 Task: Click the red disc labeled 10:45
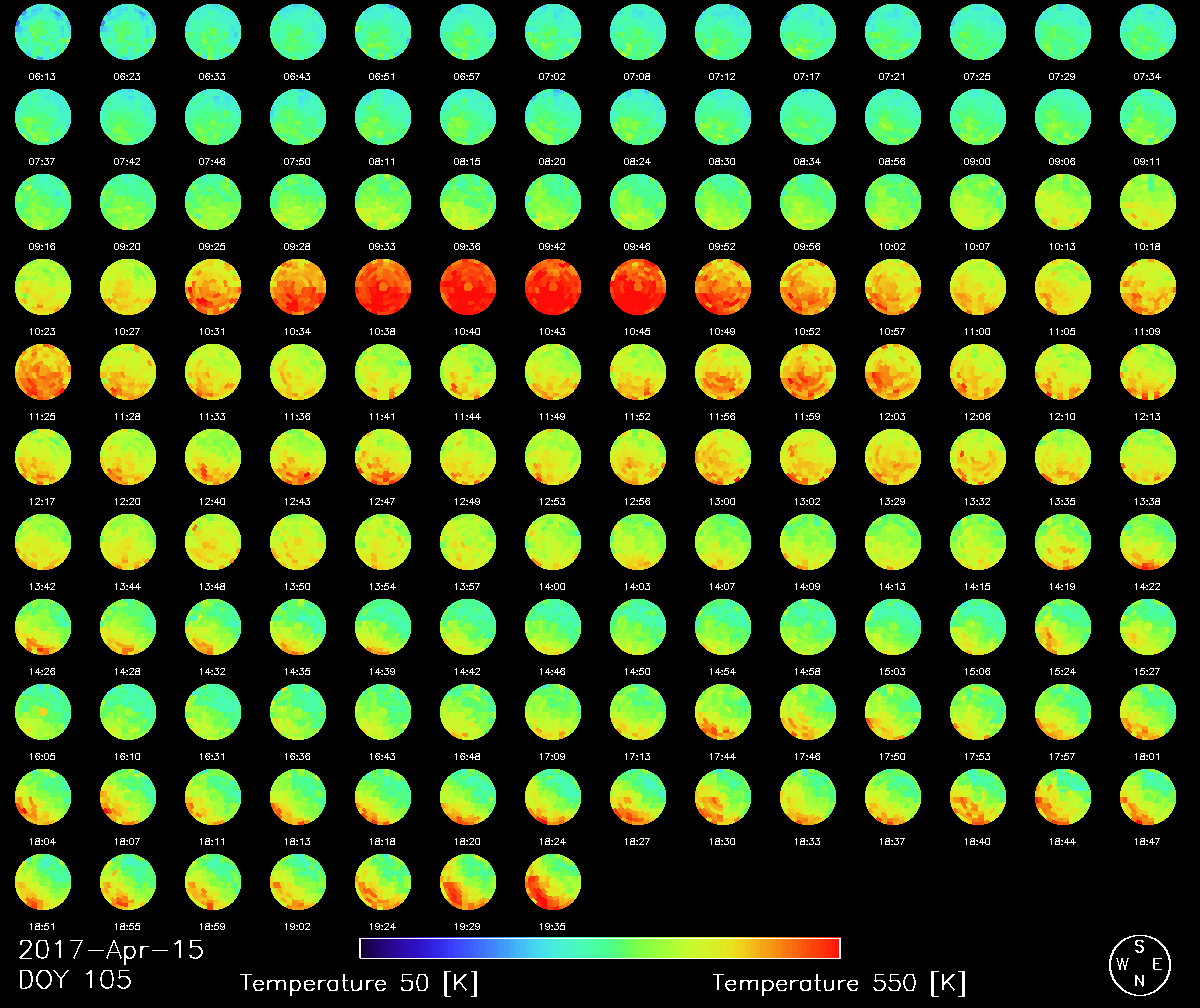(x=638, y=287)
